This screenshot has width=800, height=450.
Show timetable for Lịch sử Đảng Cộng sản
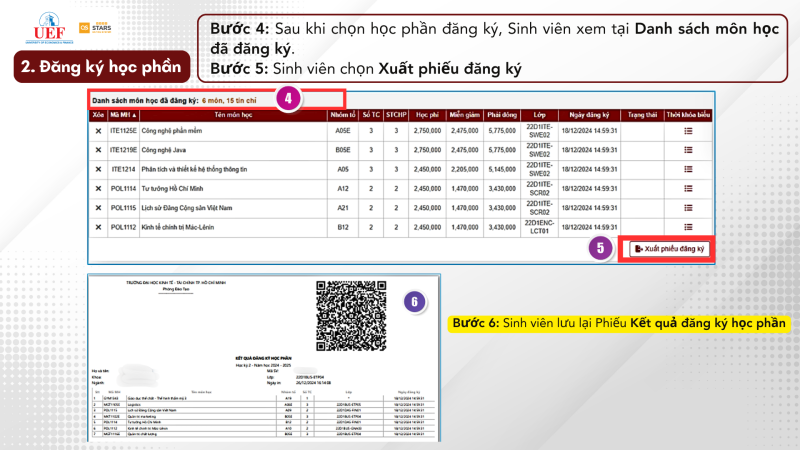[688, 207]
